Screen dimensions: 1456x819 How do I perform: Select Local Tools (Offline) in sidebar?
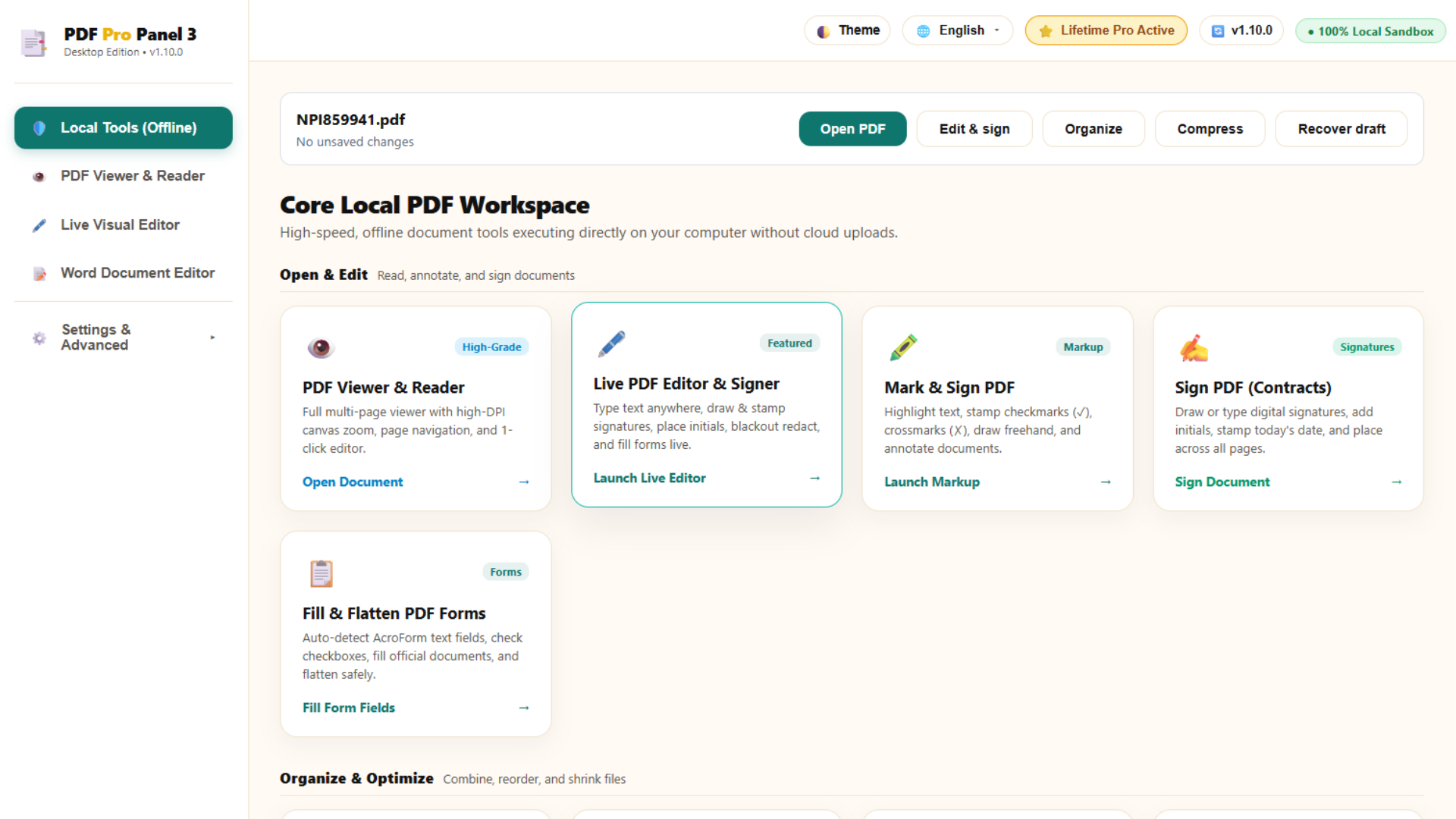pyautogui.click(x=124, y=127)
